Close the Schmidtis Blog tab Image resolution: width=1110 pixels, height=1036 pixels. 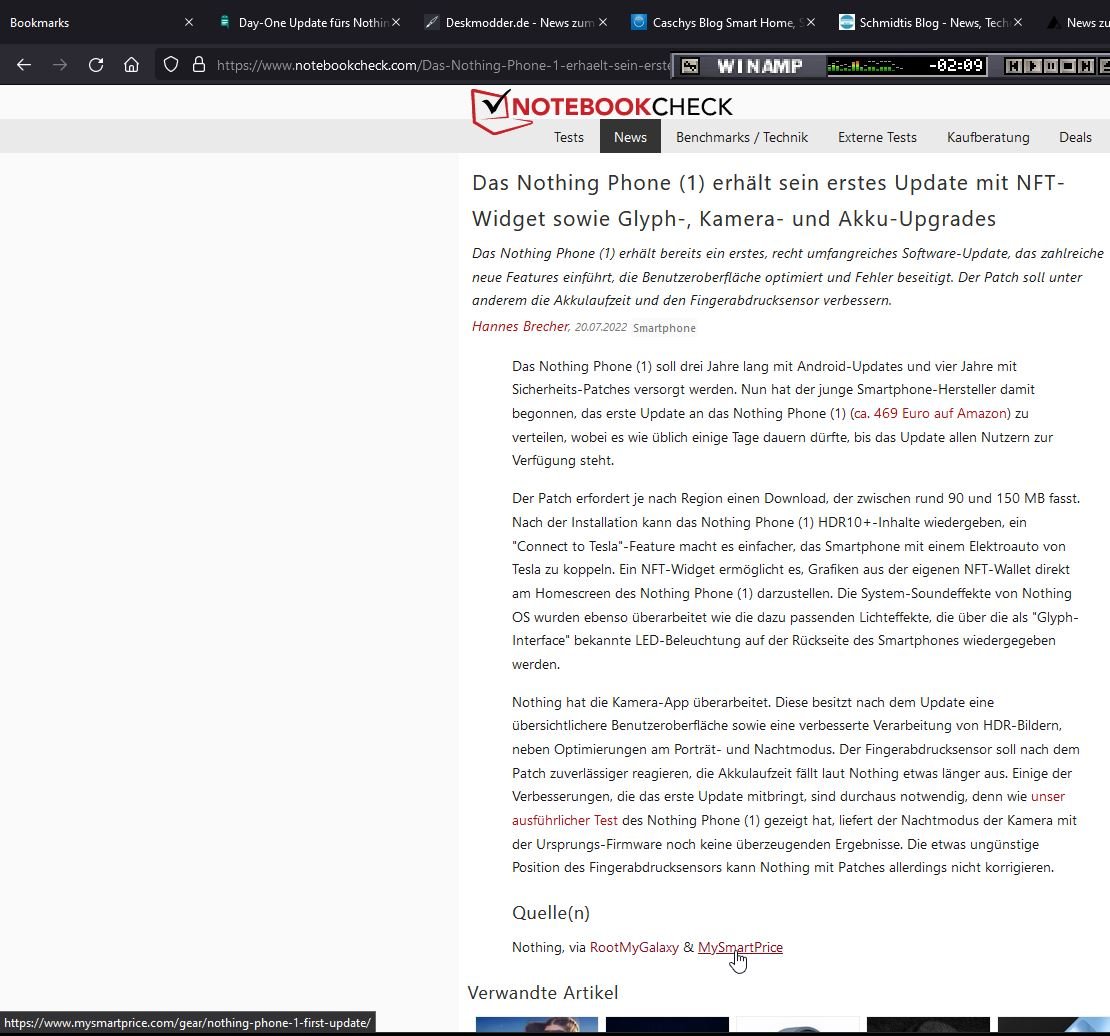1019,22
